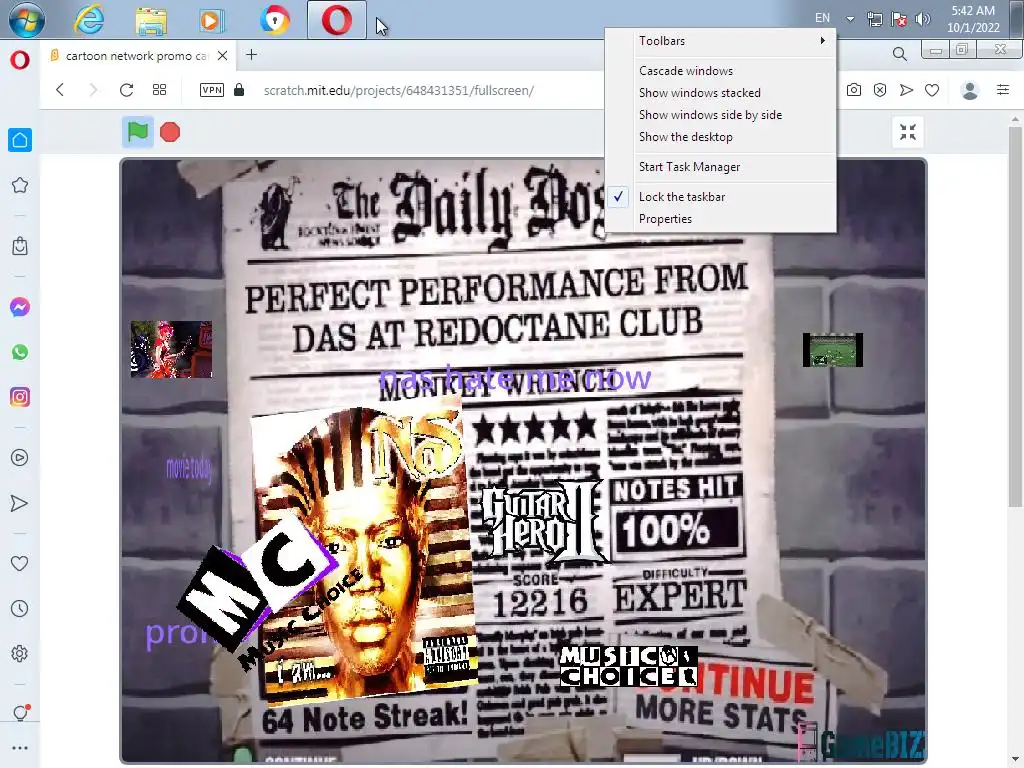Search tabs with magnifier icon
1024x768 pixels.
(x=899, y=54)
